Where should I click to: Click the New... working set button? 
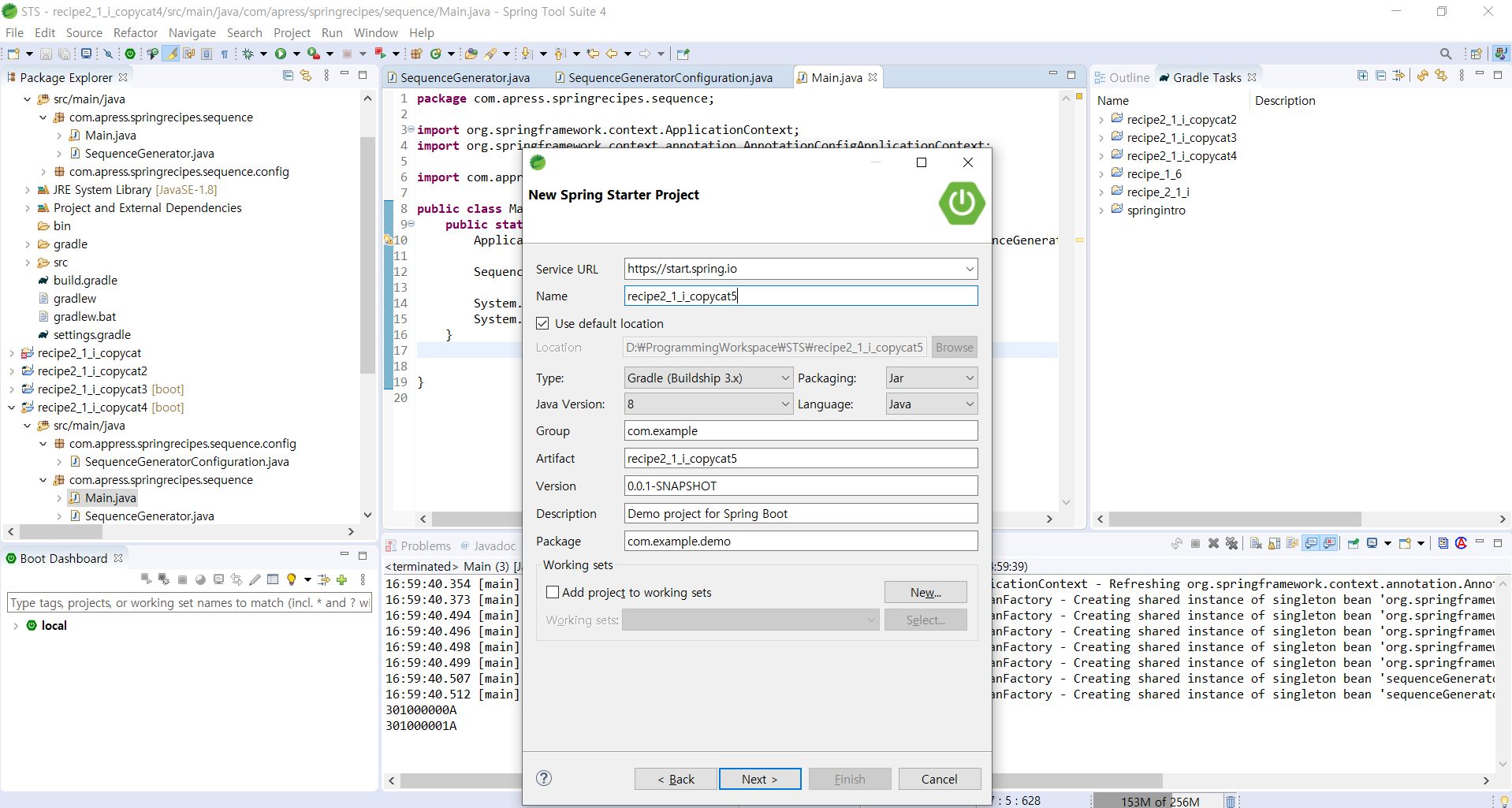(925, 592)
